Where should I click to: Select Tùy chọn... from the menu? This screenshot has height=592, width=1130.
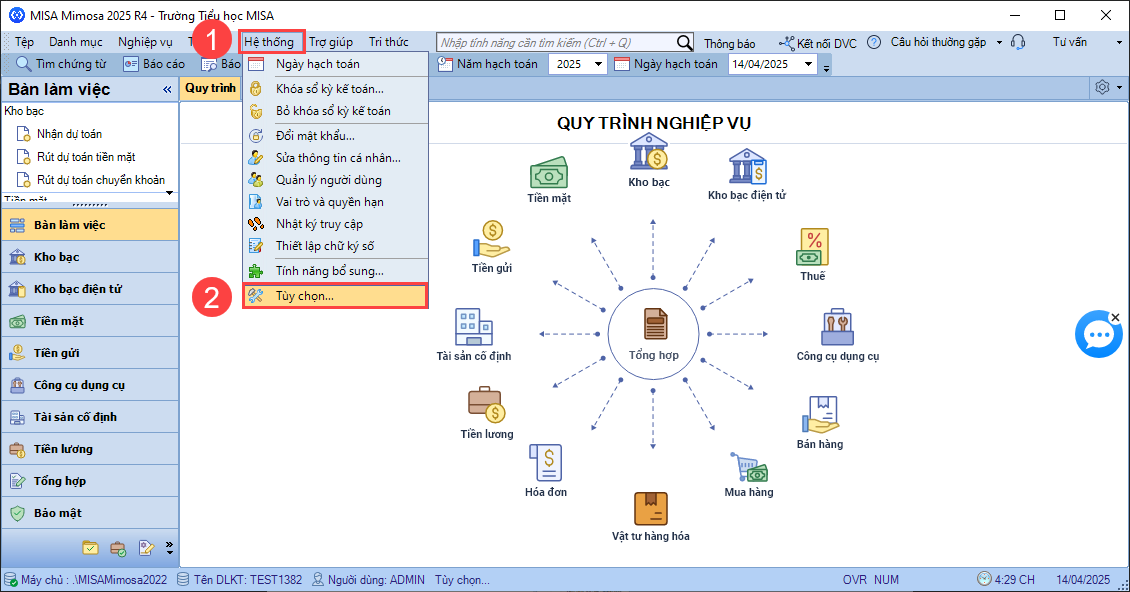(x=335, y=296)
